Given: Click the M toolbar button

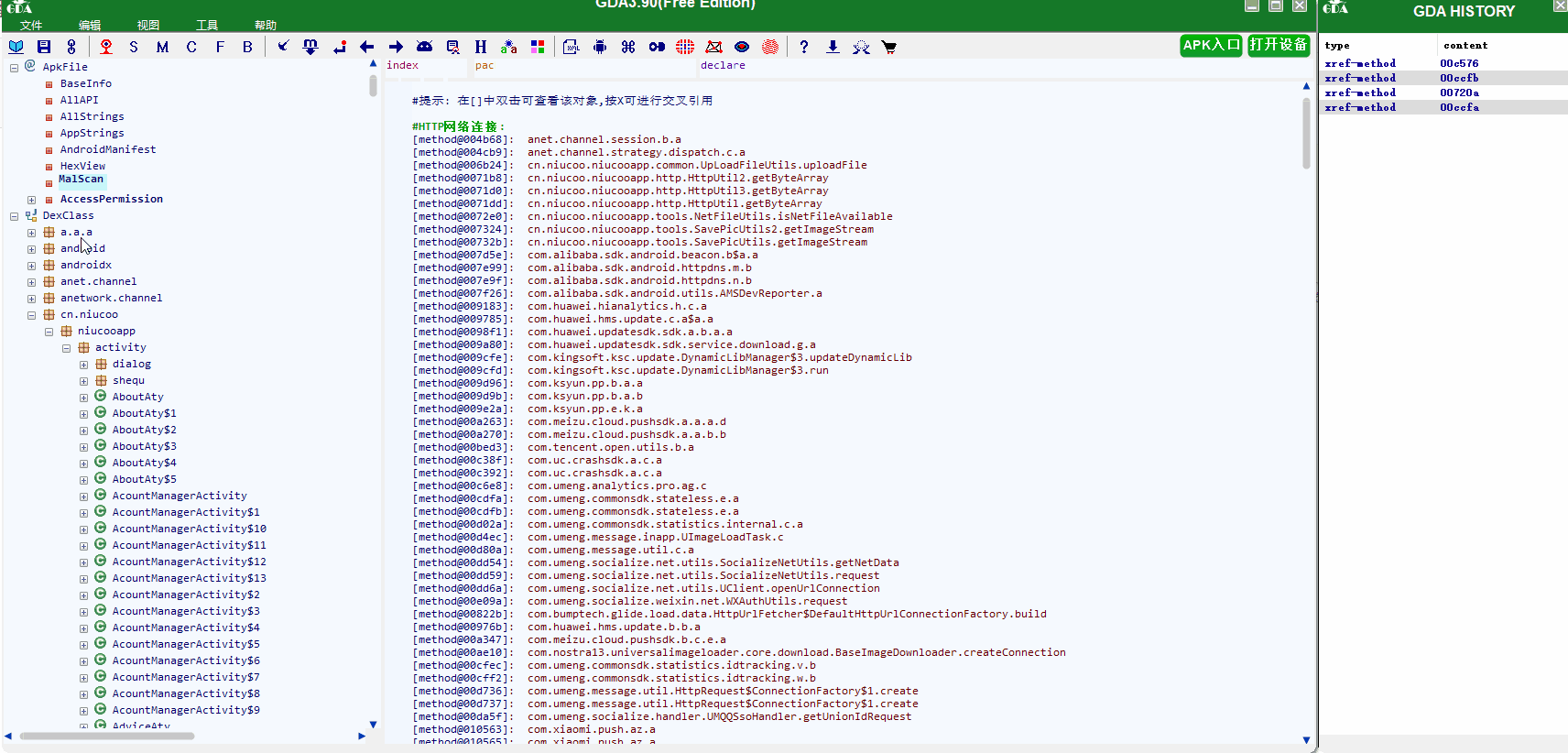Looking at the screenshot, I should [162, 47].
